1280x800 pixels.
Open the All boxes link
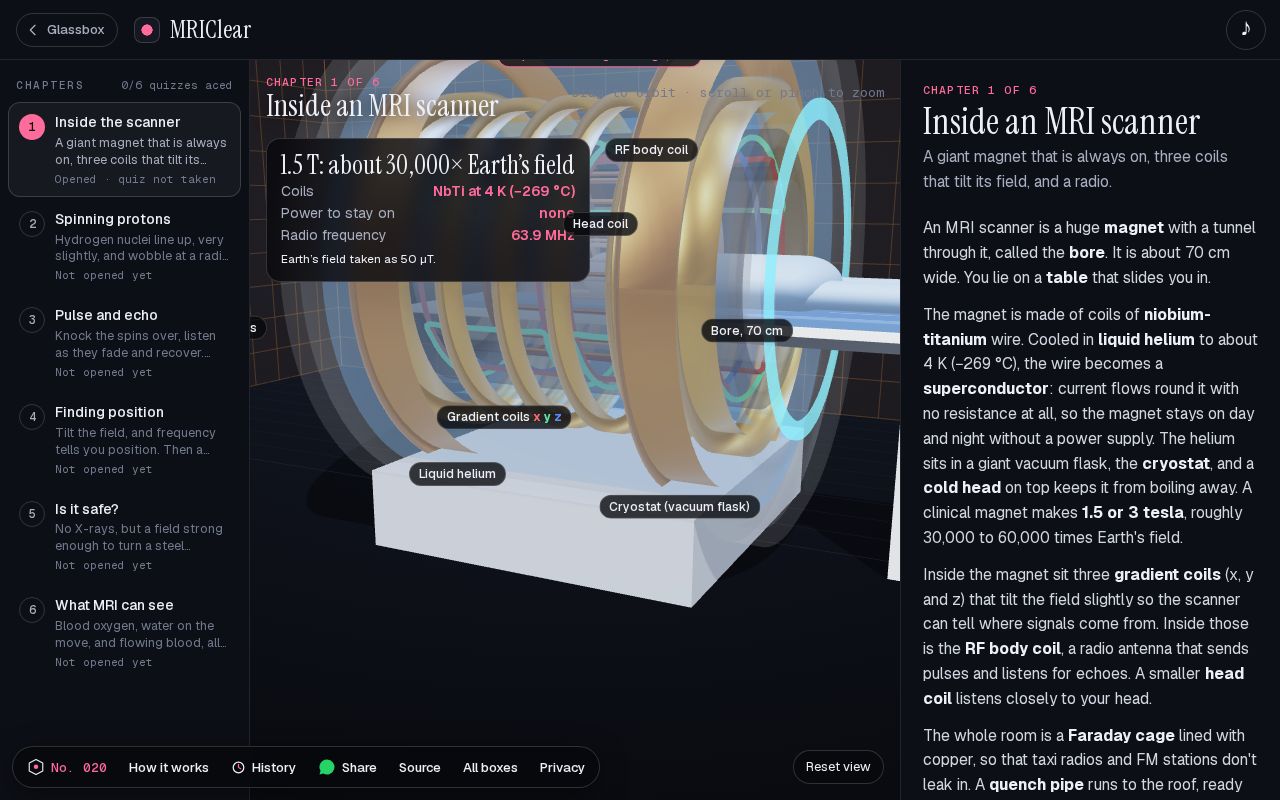click(490, 767)
